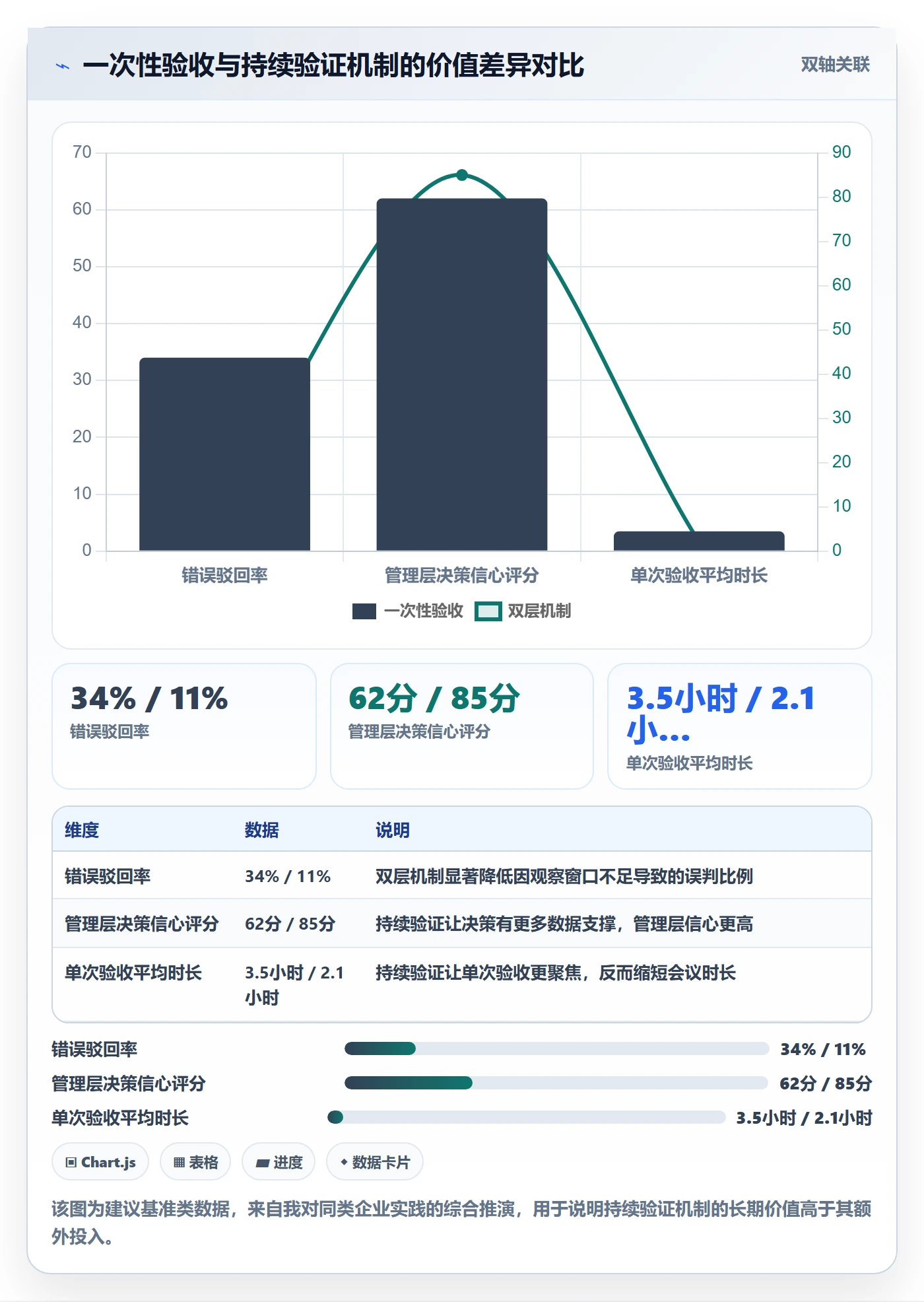This screenshot has height=1302, width=924.
Task: Click the 单次验收平均时长 bar in chart
Action: (x=699, y=541)
